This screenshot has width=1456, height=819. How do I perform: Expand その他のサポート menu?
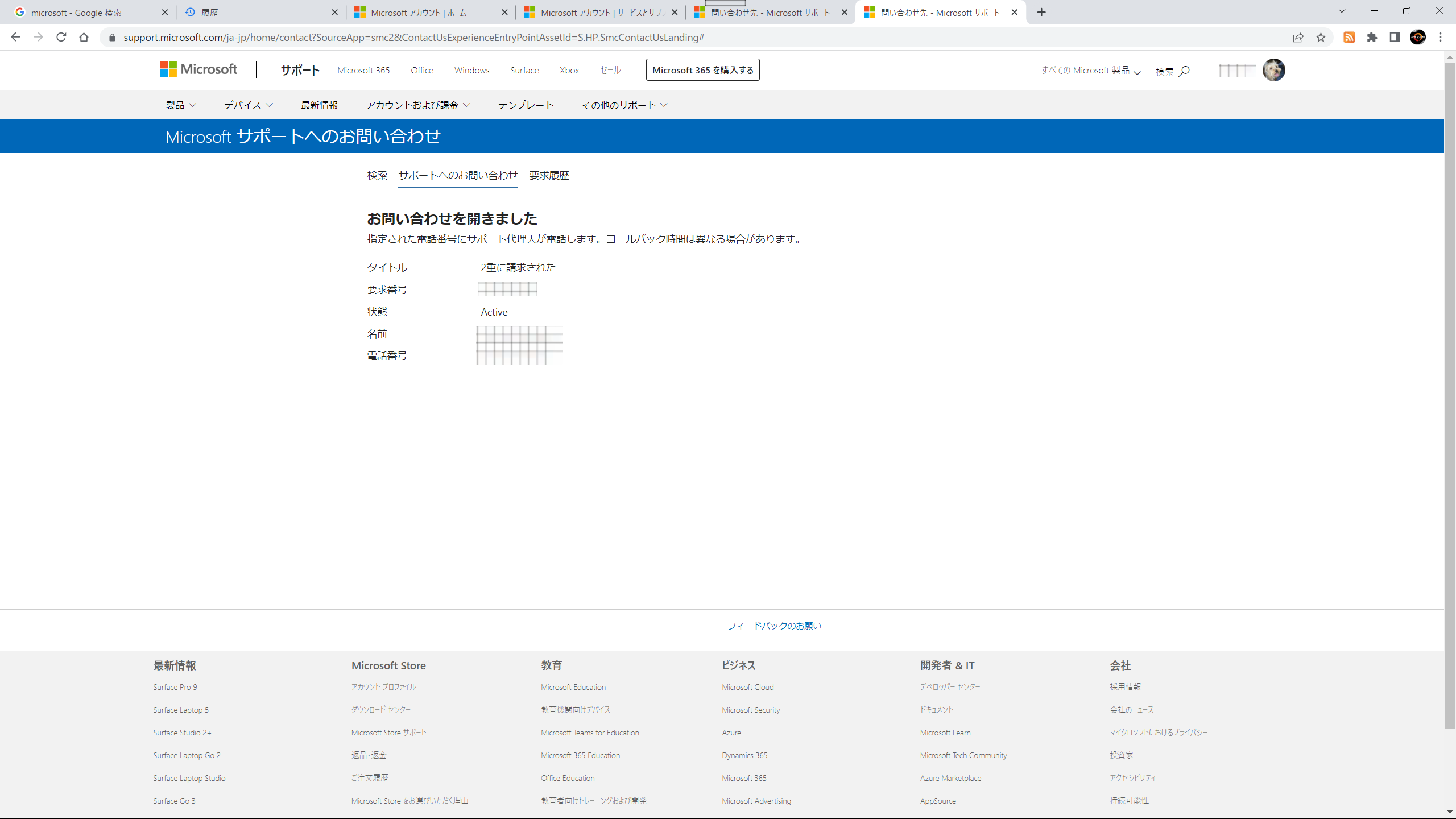pyautogui.click(x=624, y=105)
